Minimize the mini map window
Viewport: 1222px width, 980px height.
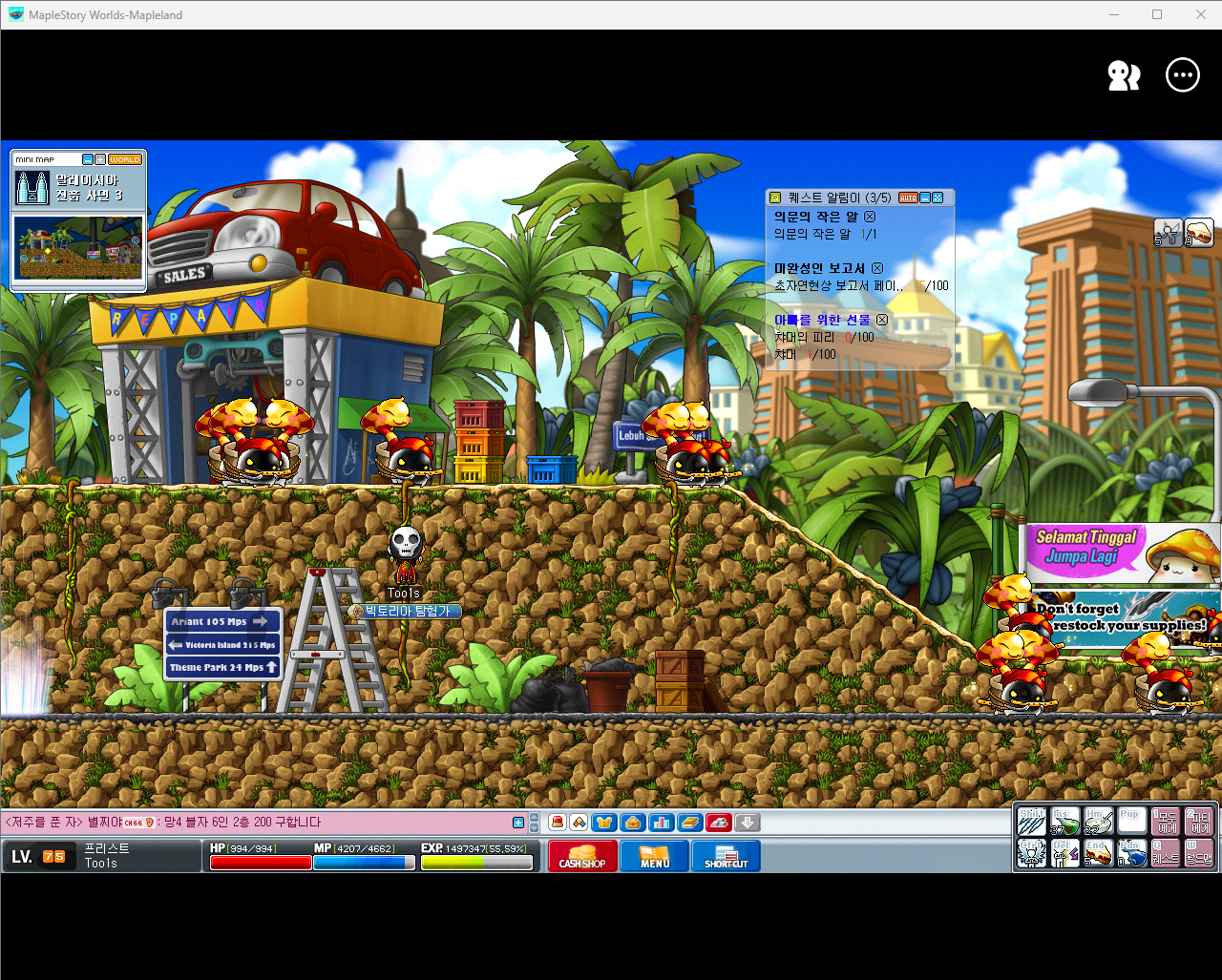[88, 159]
